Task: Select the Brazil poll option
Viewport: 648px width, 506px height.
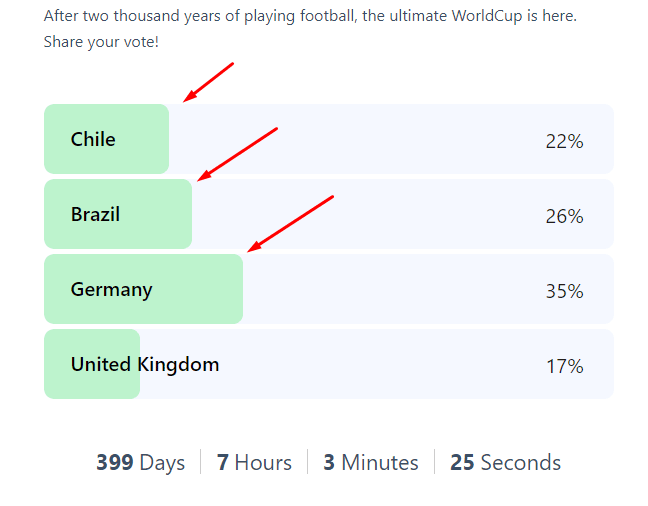Action: 329,214
